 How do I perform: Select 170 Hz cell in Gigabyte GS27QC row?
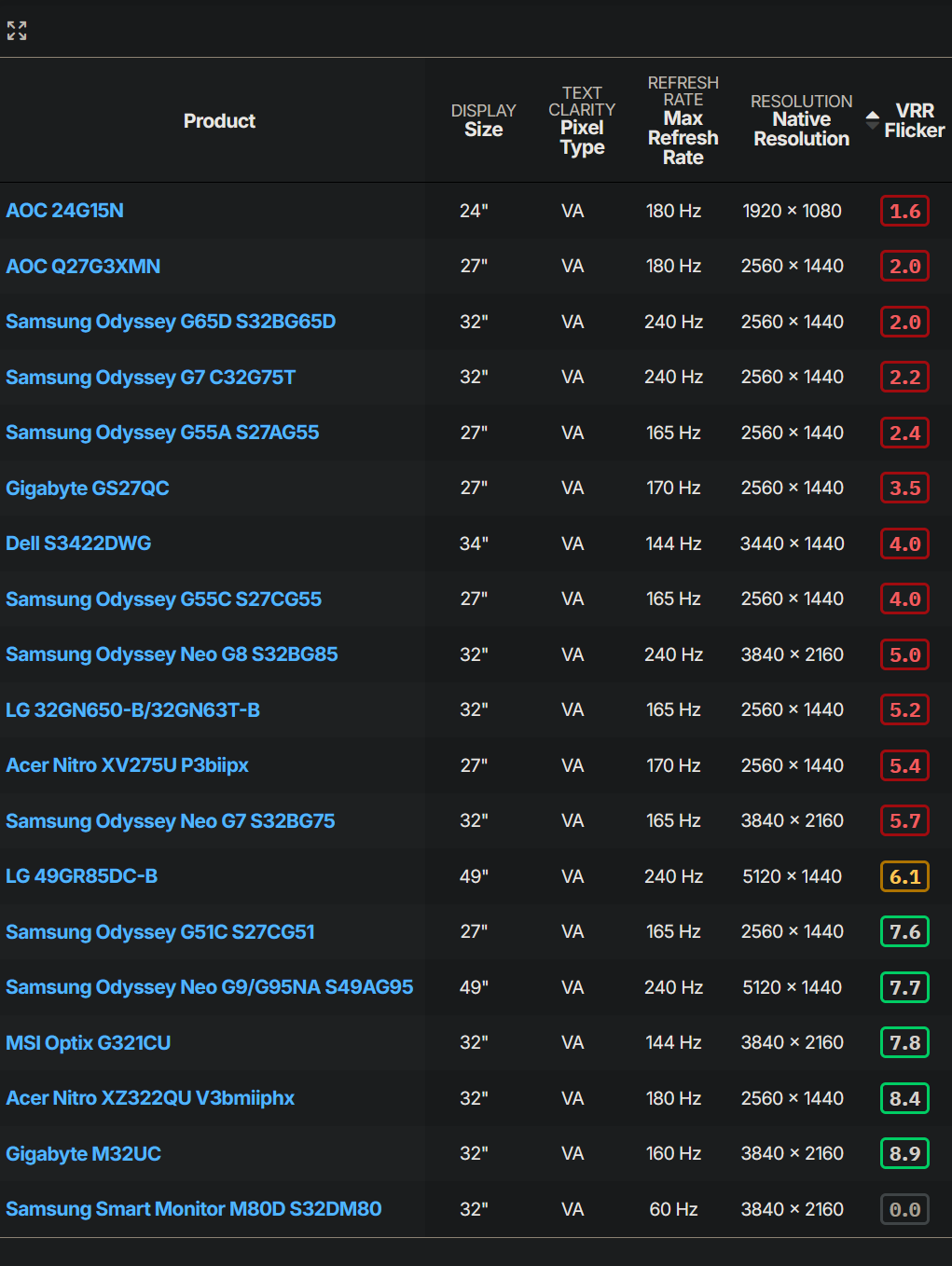pyautogui.click(x=673, y=489)
